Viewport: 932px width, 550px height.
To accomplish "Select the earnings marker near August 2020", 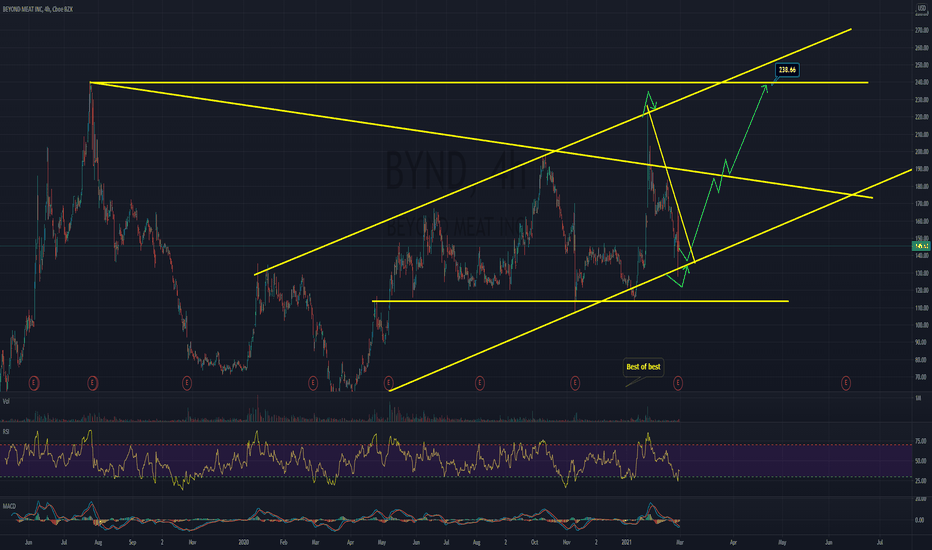I will click(480, 384).
